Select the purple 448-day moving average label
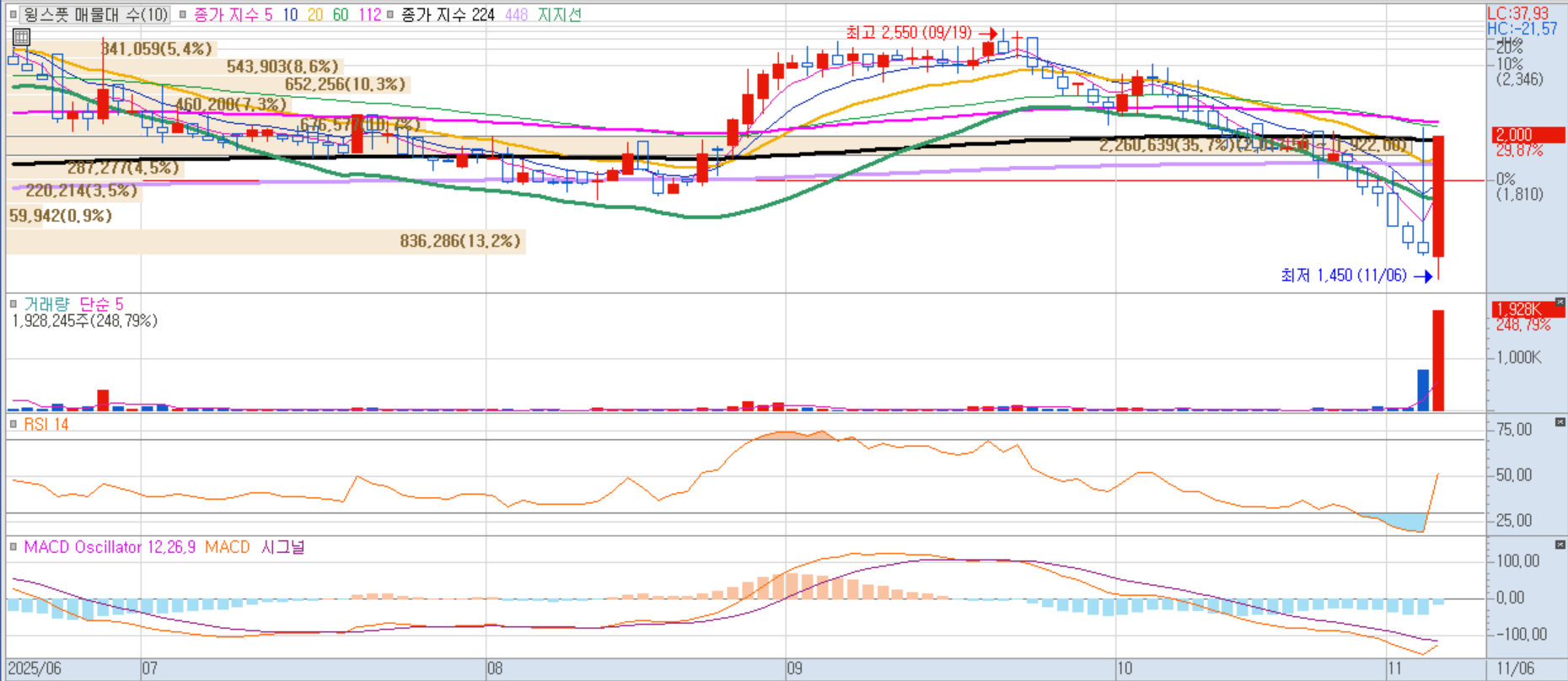The height and width of the screenshot is (681, 1568). point(516,14)
